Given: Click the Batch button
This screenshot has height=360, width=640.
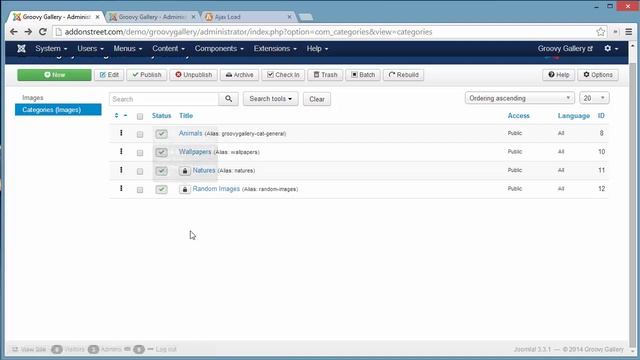Looking at the screenshot, I should pyautogui.click(x=363, y=75).
